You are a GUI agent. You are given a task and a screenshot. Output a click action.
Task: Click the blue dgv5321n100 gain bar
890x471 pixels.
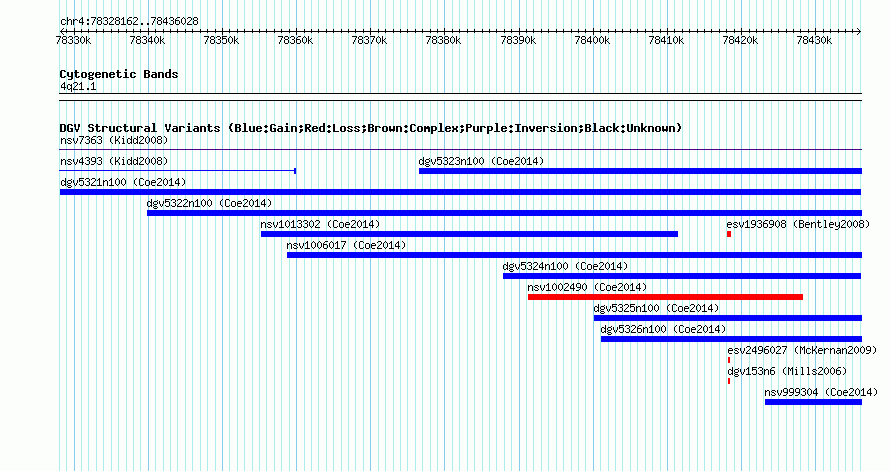460,192
